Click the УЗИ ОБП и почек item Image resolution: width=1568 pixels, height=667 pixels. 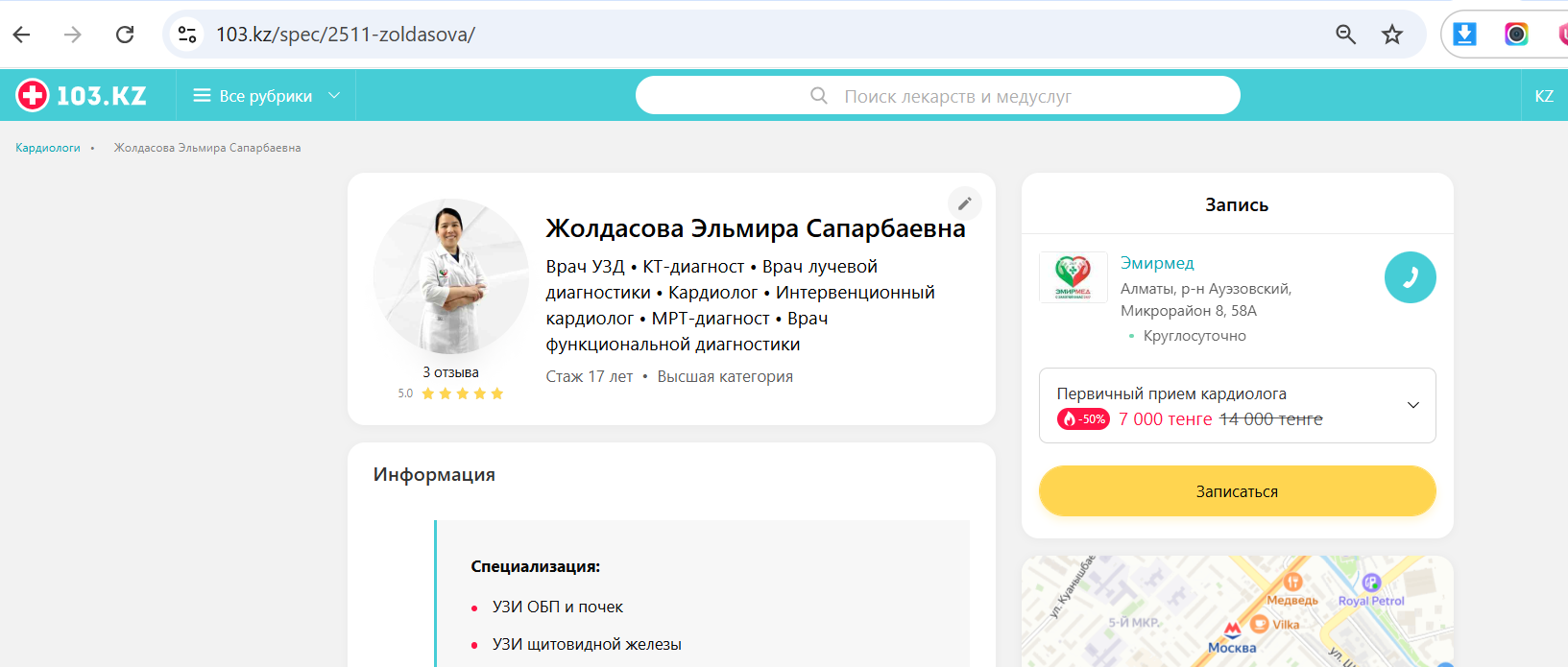558,607
